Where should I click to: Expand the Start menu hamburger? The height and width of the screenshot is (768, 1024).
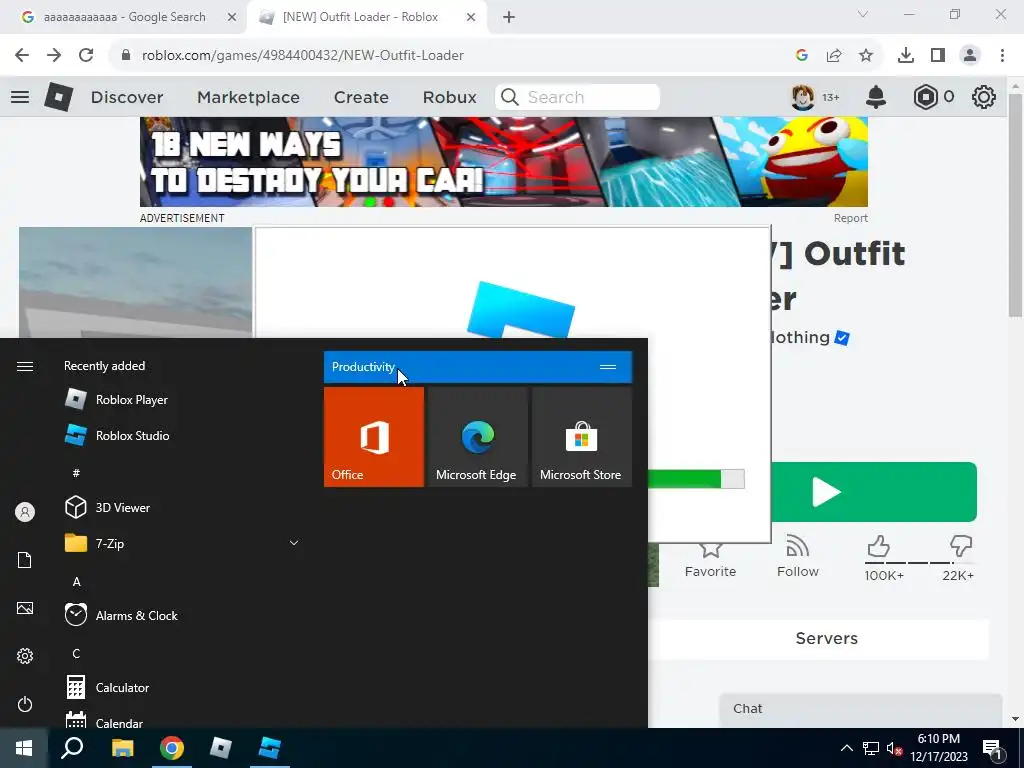click(x=25, y=366)
